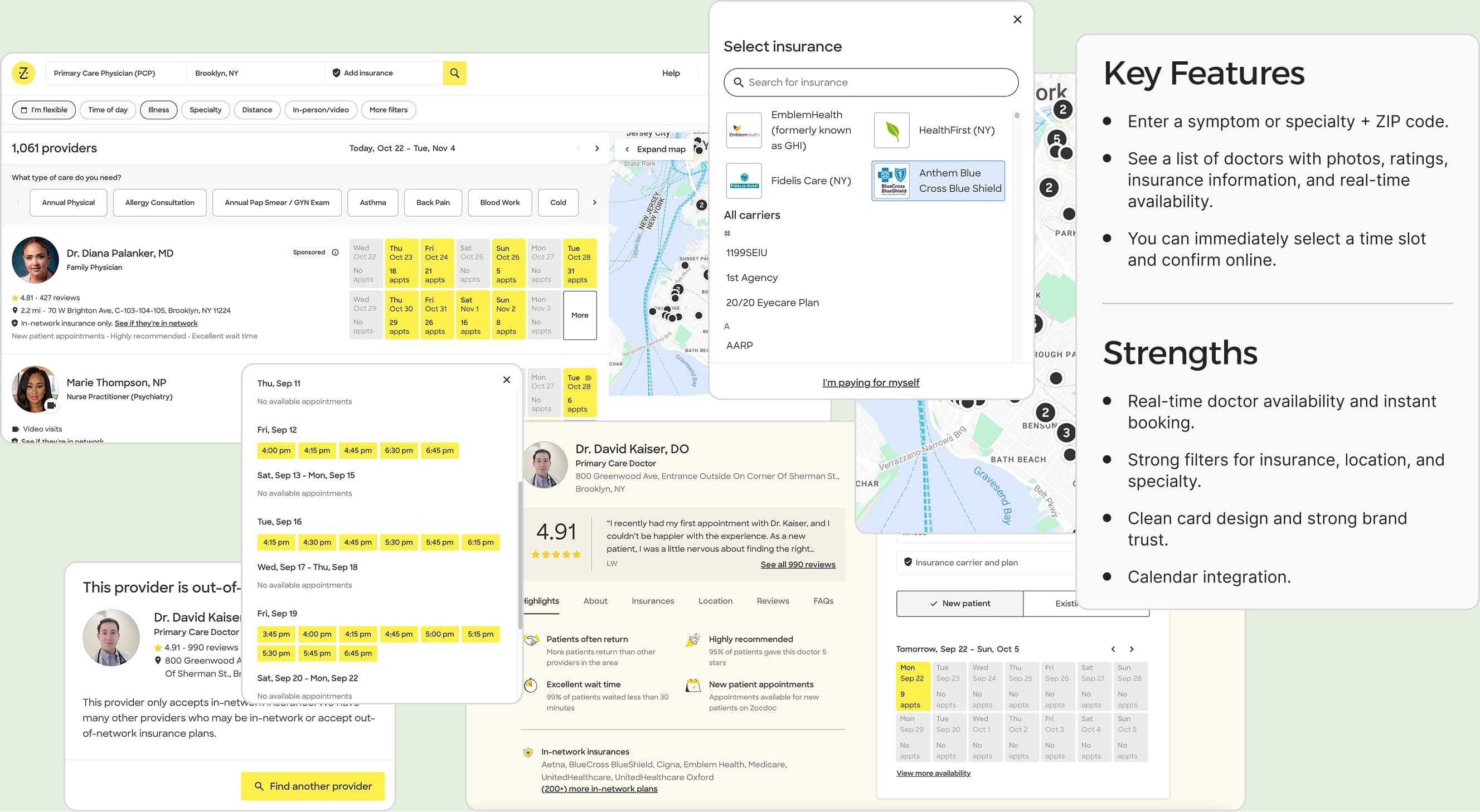The image size is (1480, 812).
Task: Click the HealthFirst (NY) leaf logo
Action: pos(892,130)
